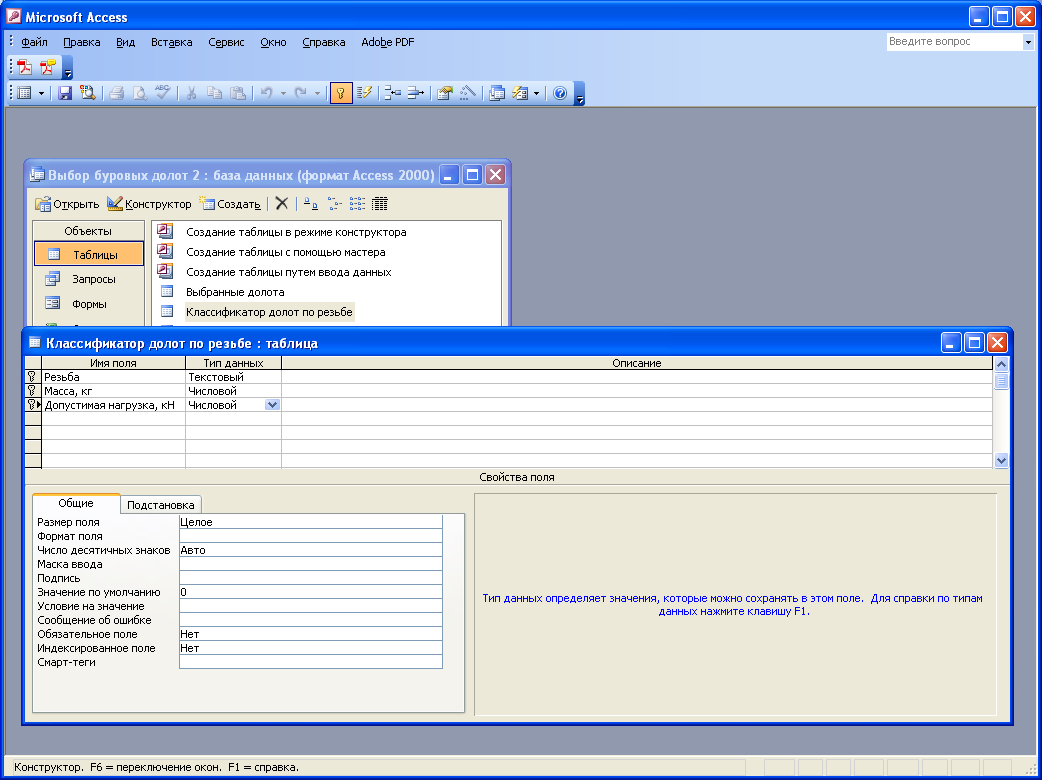Screen dimensions: 1042x780
Task: Toggle the Primary Key toolbar button
Action: point(341,93)
